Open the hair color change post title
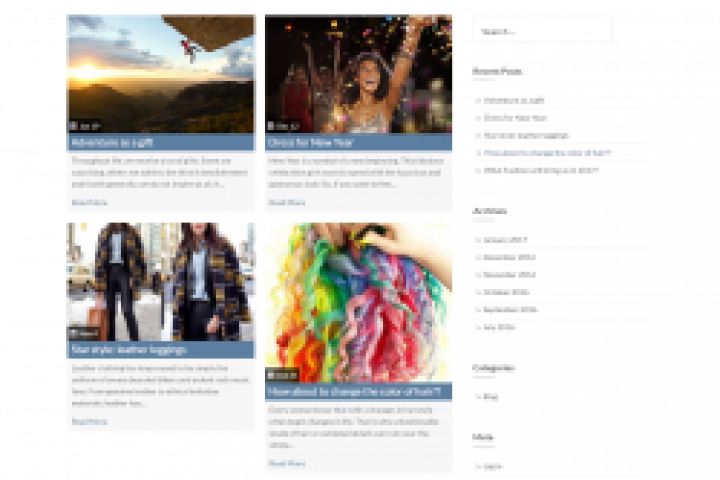 pyautogui.click(x=354, y=392)
